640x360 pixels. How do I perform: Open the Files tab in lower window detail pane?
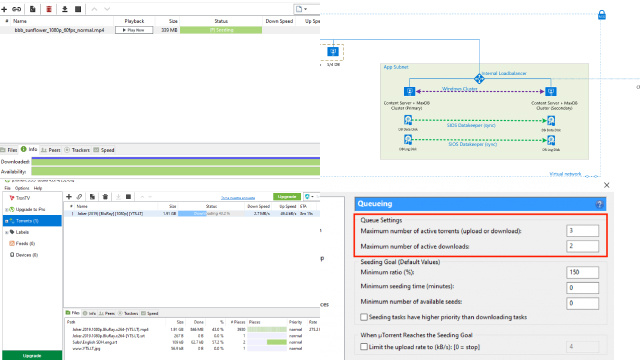73,313
